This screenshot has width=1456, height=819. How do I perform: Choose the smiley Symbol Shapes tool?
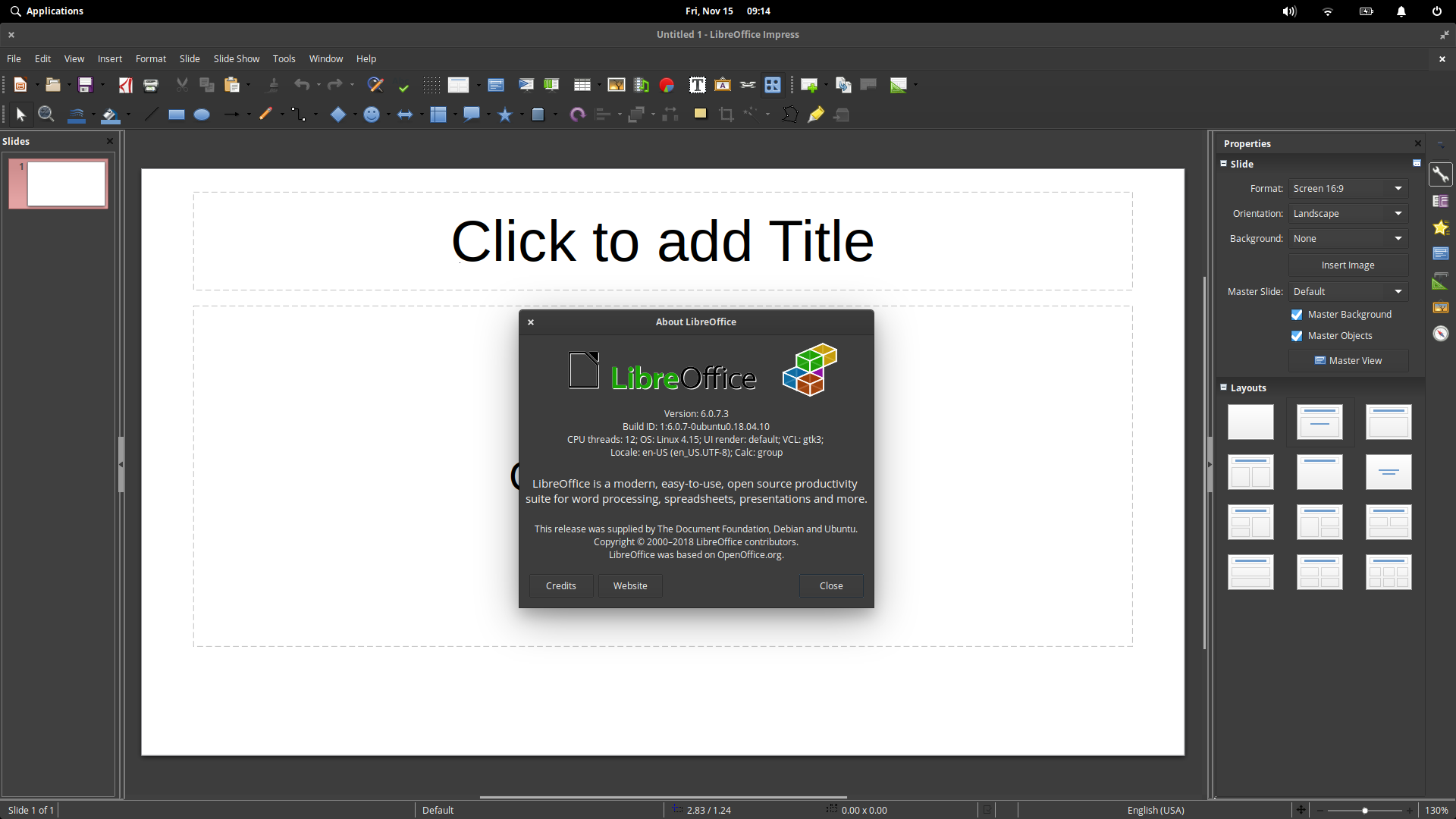pos(372,115)
